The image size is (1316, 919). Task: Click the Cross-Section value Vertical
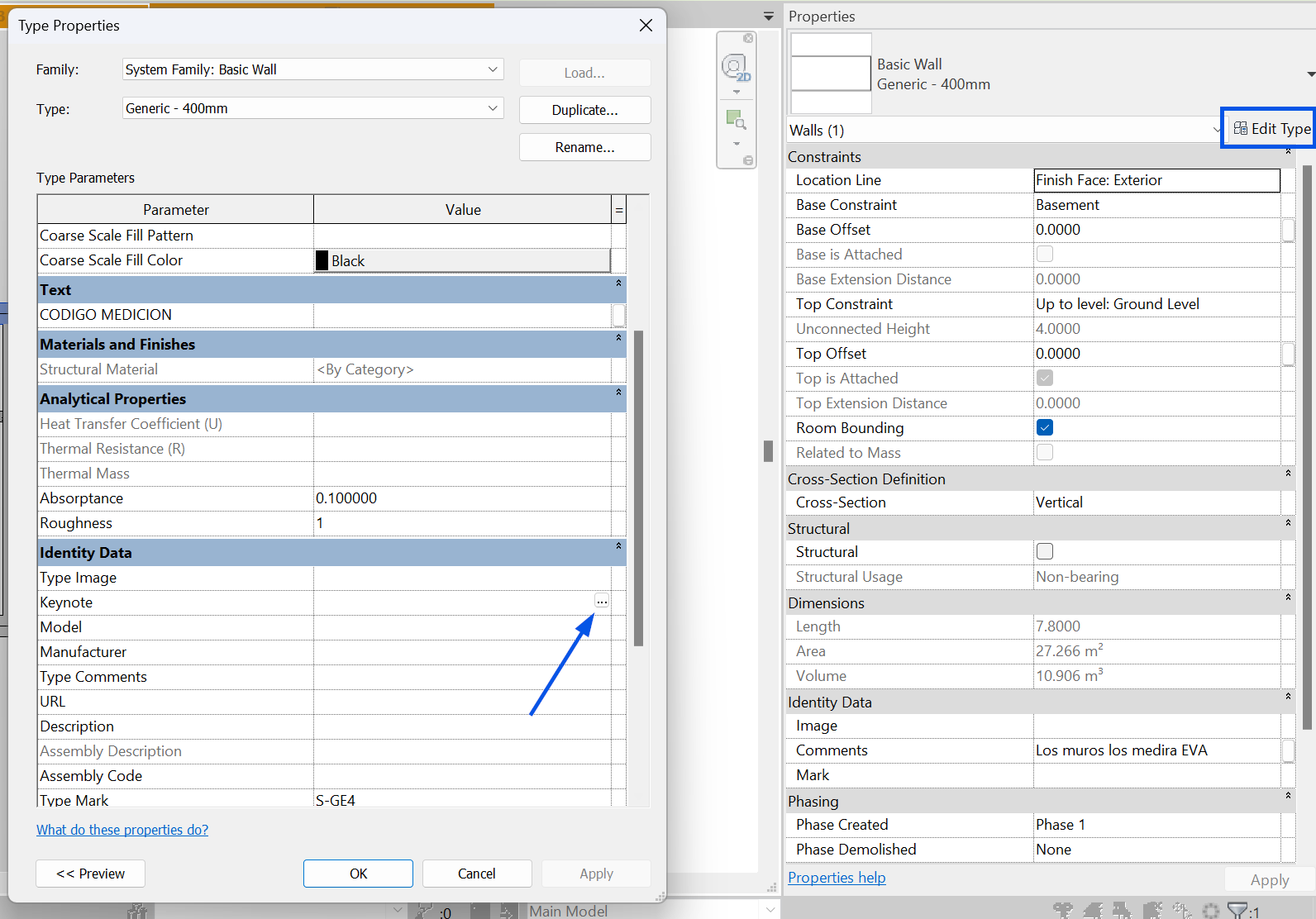click(1157, 502)
